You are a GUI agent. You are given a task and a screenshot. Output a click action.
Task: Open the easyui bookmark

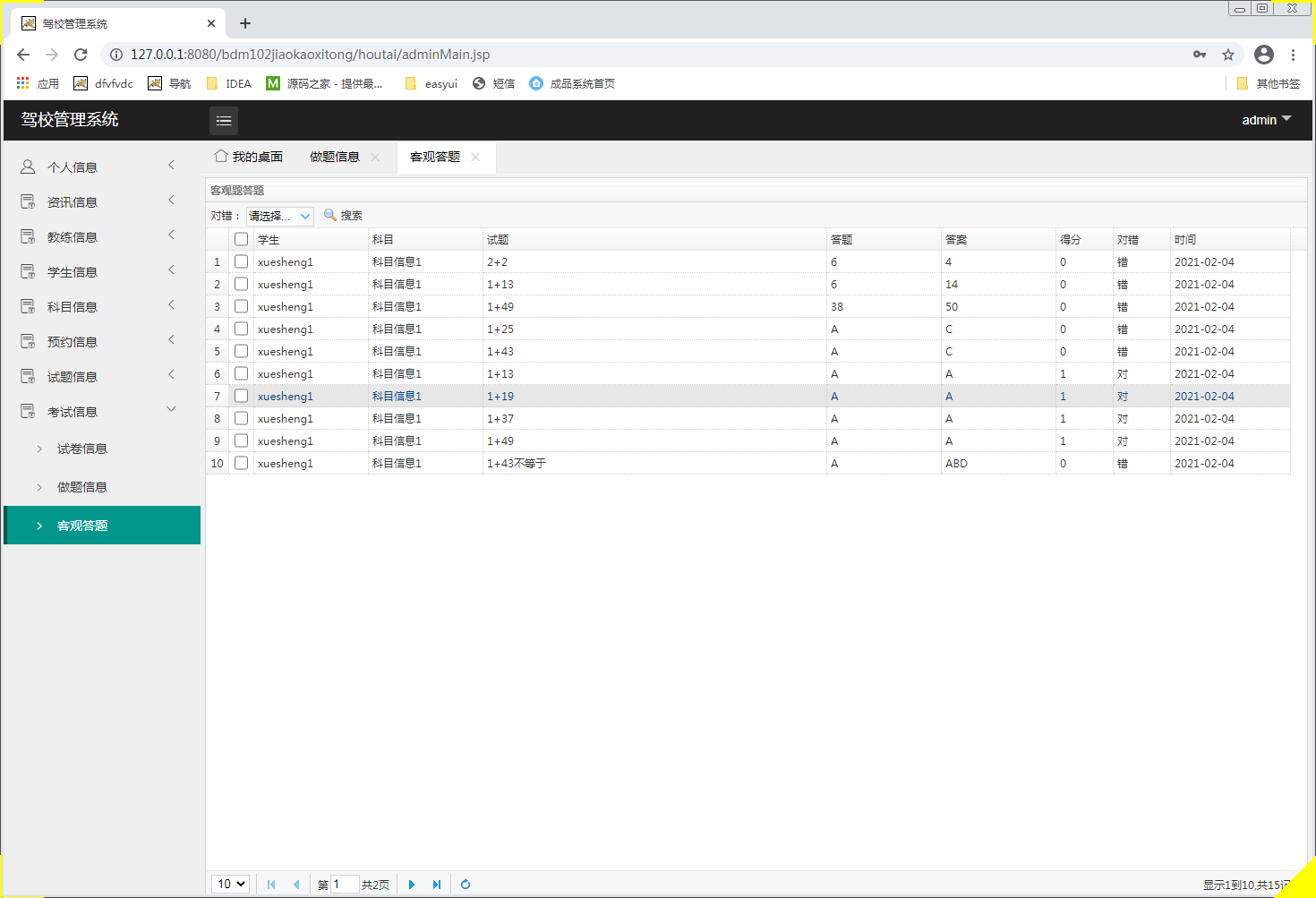(x=431, y=83)
